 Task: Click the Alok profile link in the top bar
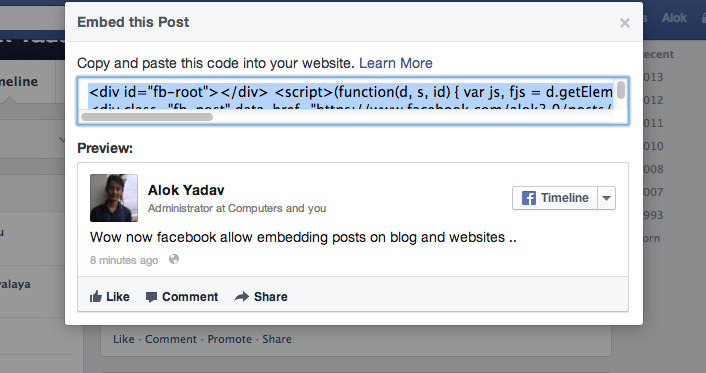(x=674, y=18)
